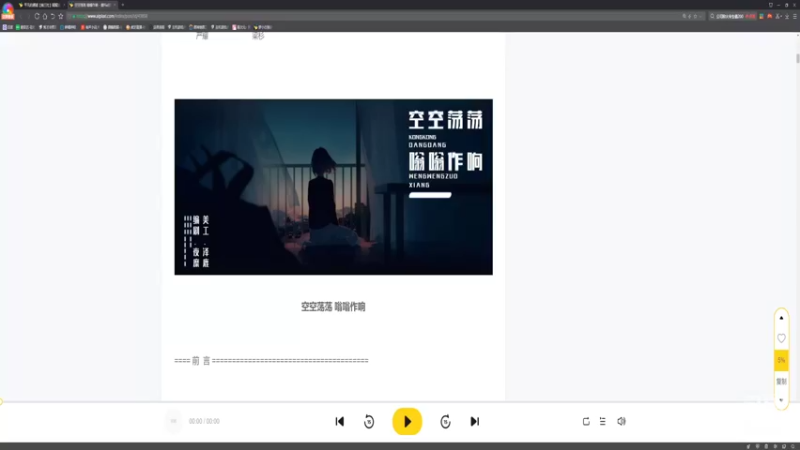Click the 空空荡荡 嗡嗡作响 title text
The height and width of the screenshot is (450, 800).
(333, 307)
